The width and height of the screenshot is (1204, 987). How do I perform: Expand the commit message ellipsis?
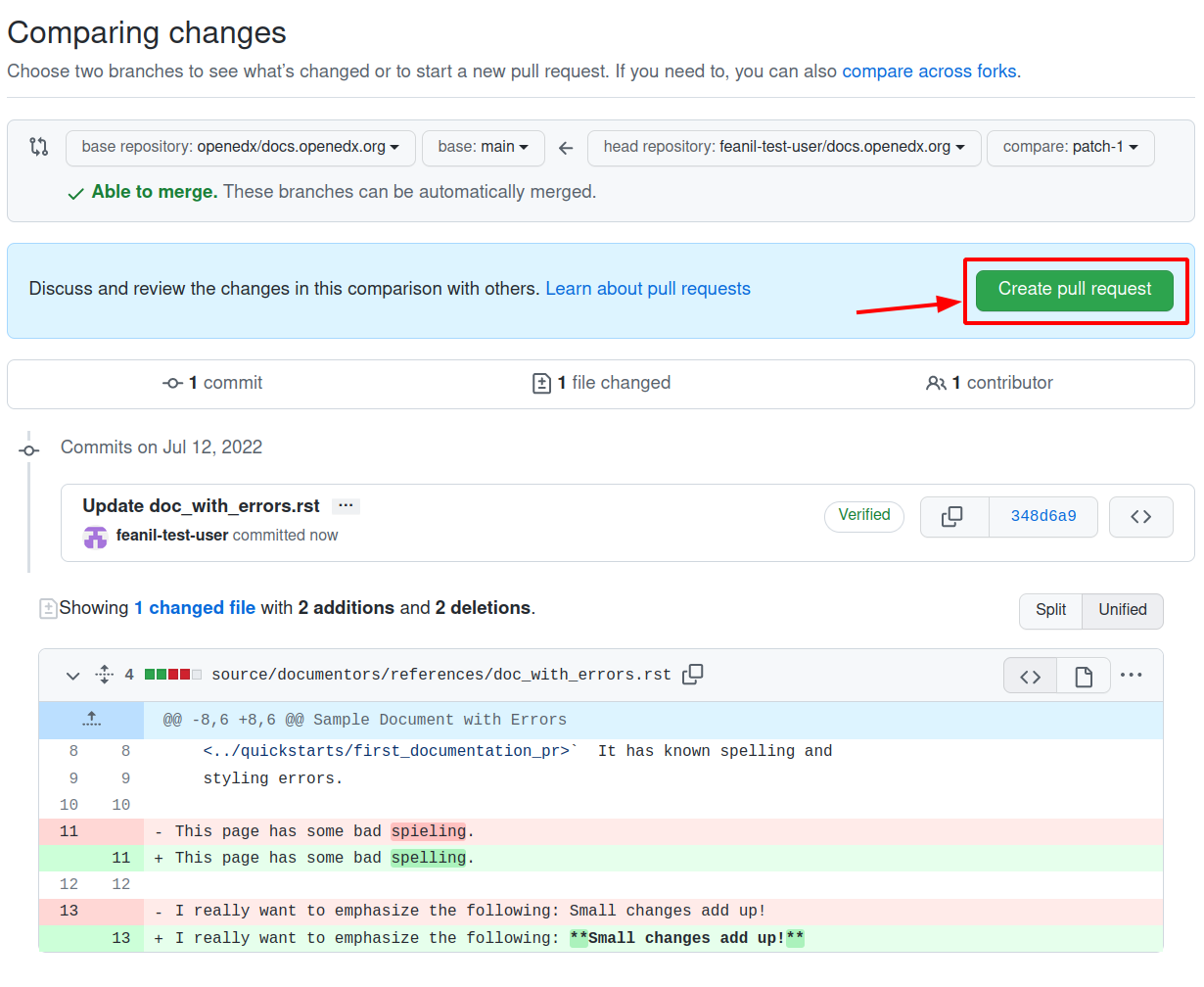(346, 505)
